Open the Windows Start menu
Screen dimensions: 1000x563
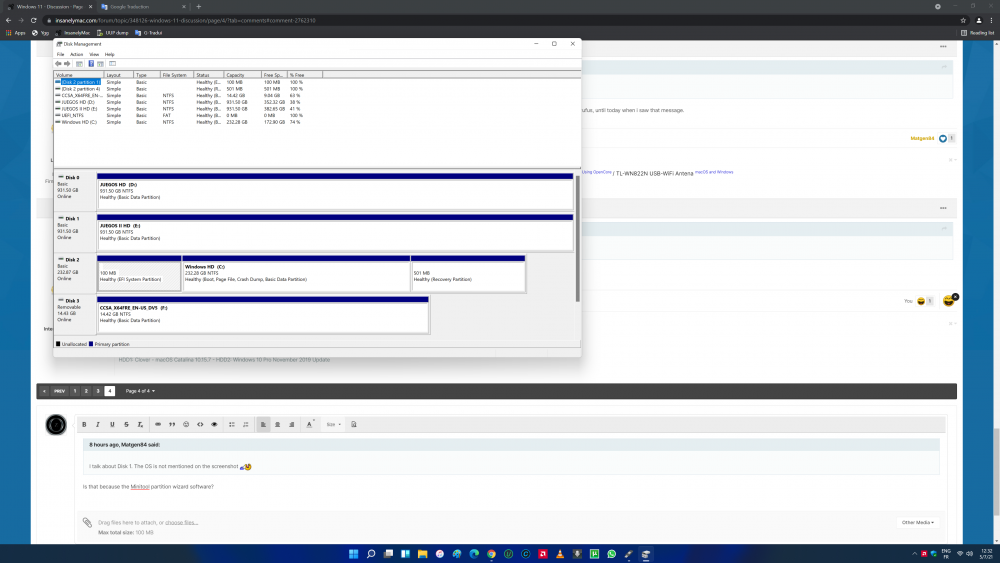[x=353, y=554]
